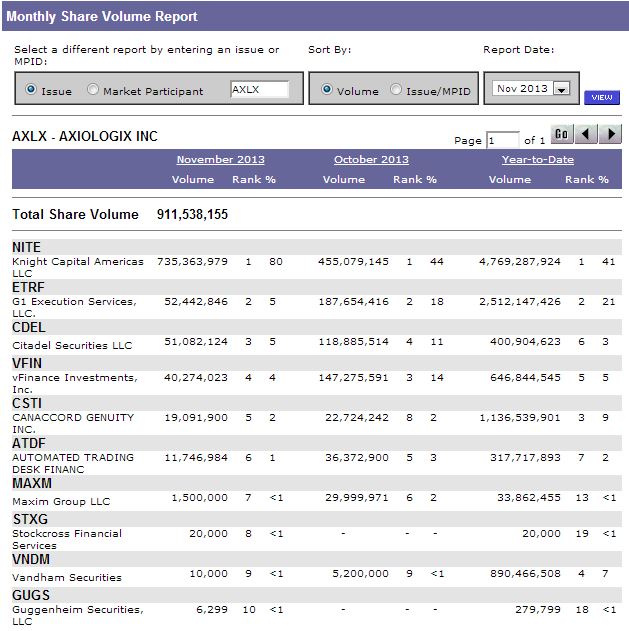
Task: Go to previous page arrow
Action: (x=586, y=134)
